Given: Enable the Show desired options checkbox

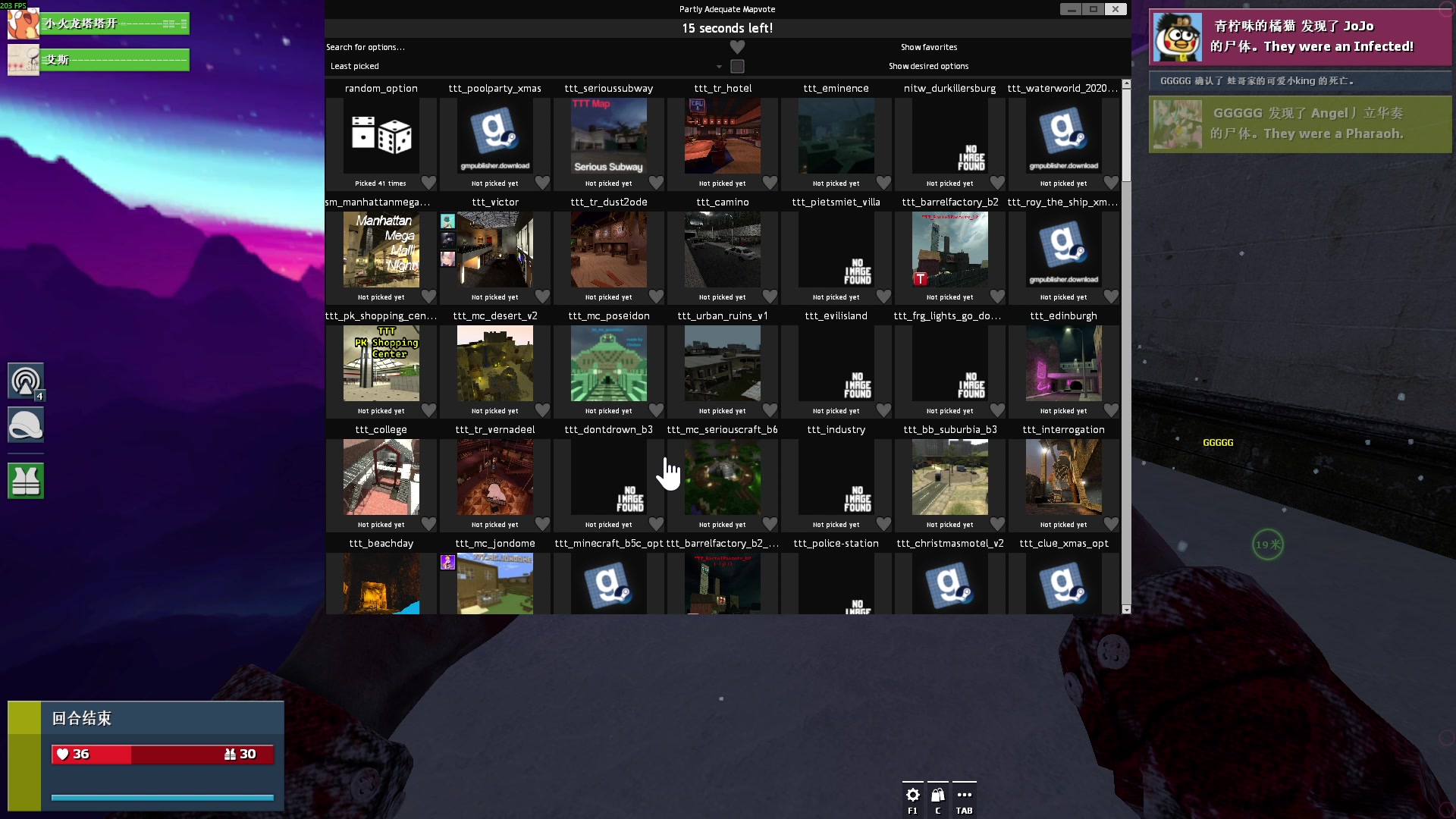Looking at the screenshot, I should [x=737, y=66].
